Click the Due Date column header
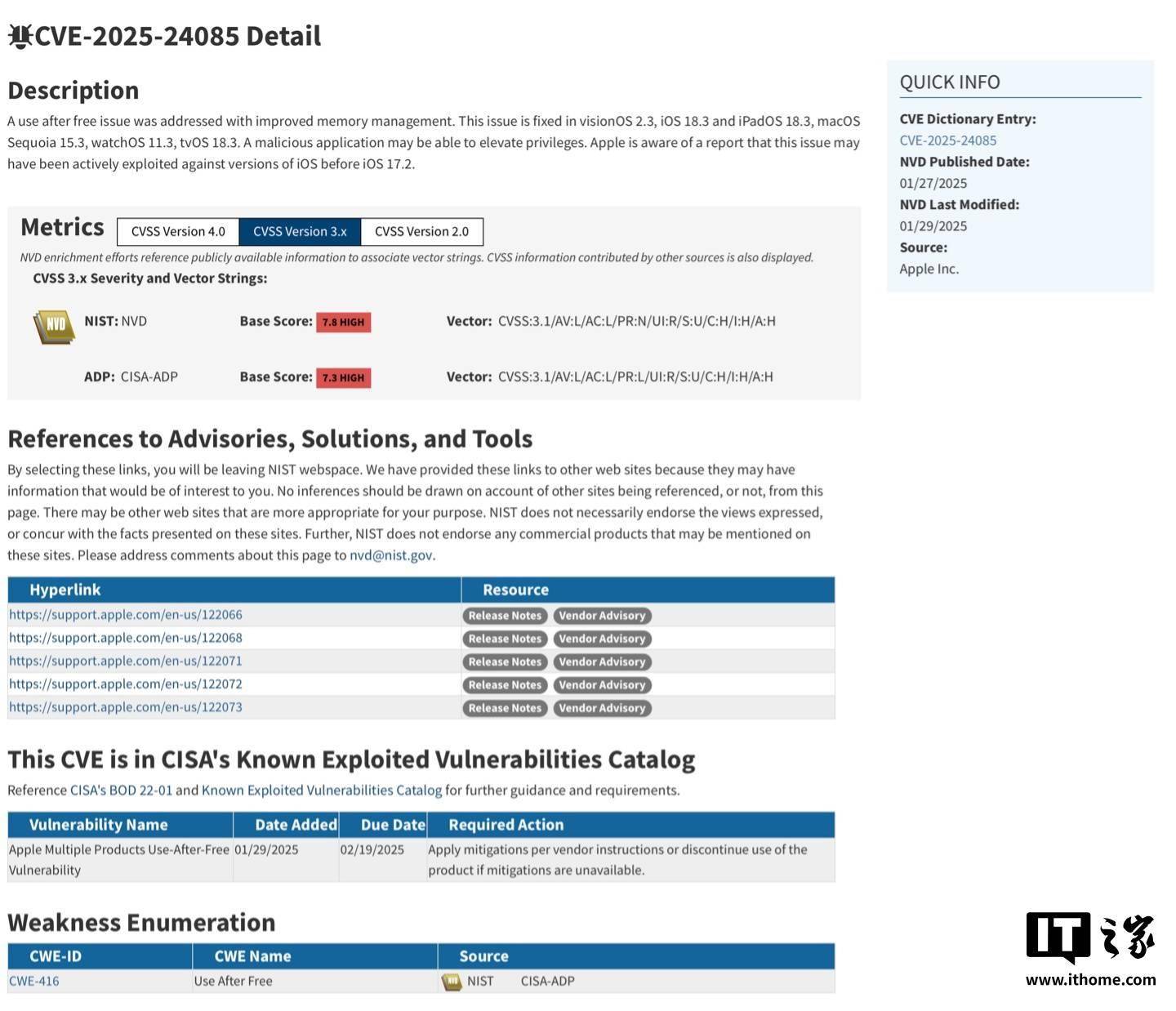1176x1011 pixels. (383, 825)
